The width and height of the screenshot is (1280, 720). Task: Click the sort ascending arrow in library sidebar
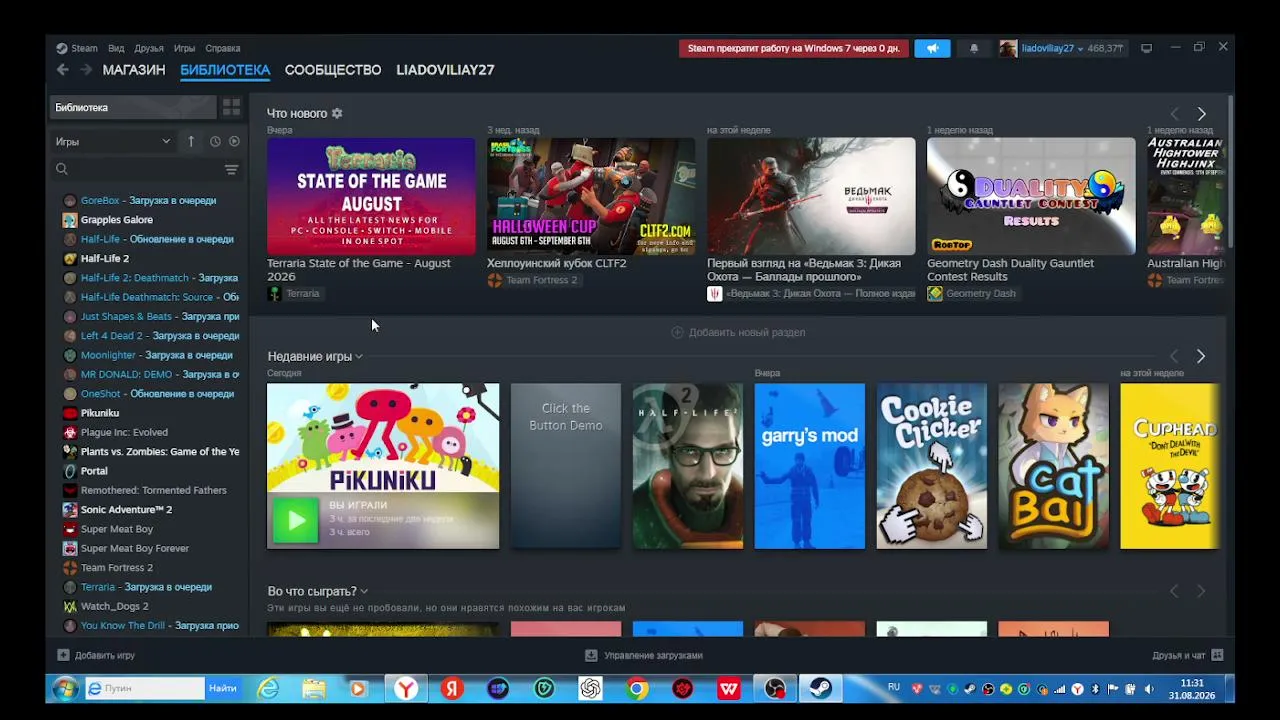tap(191, 142)
